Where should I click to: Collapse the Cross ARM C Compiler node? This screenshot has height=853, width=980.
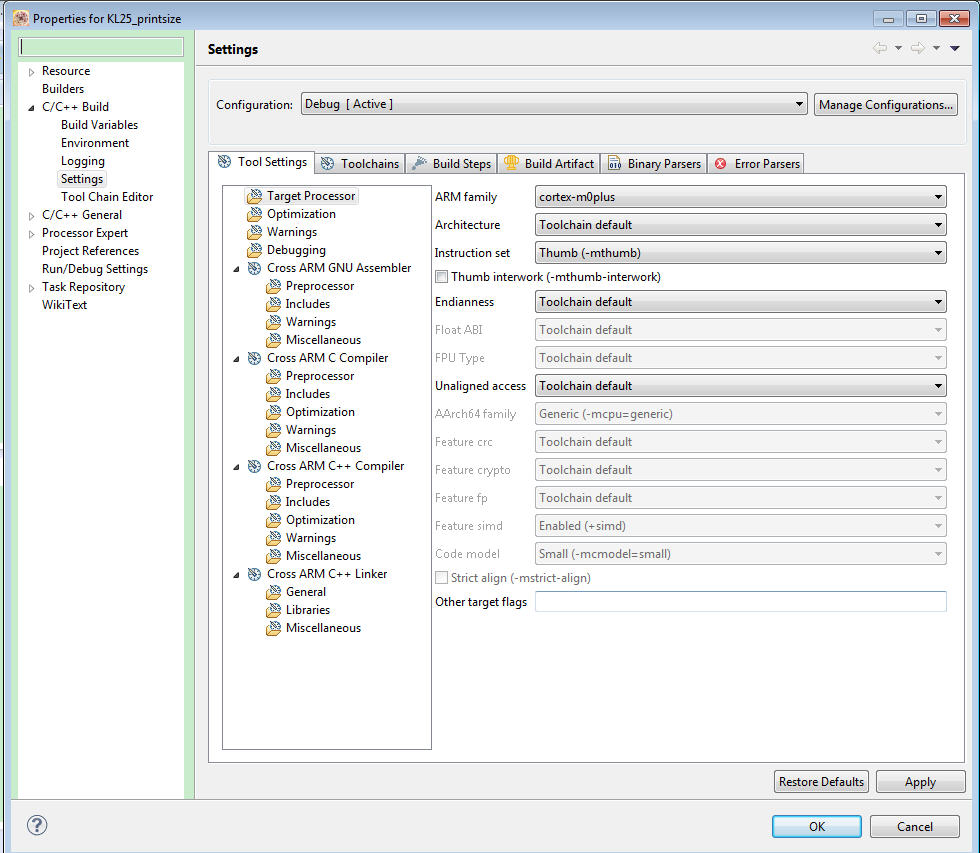[x=236, y=359]
